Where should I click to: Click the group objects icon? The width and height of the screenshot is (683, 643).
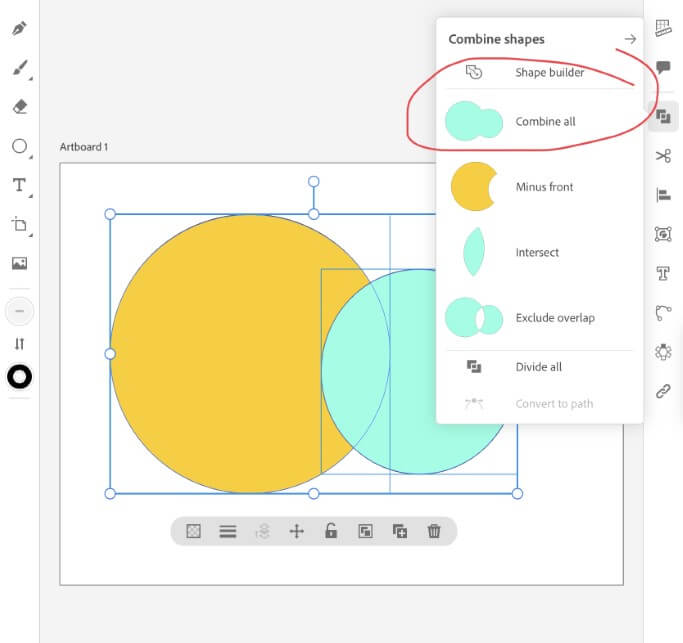[x=365, y=531]
